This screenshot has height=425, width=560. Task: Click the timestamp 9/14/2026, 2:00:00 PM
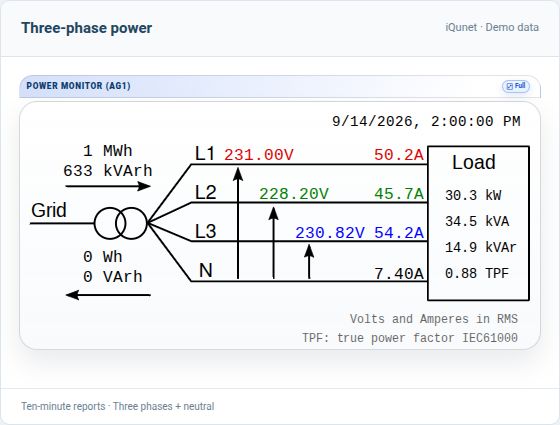(426, 121)
